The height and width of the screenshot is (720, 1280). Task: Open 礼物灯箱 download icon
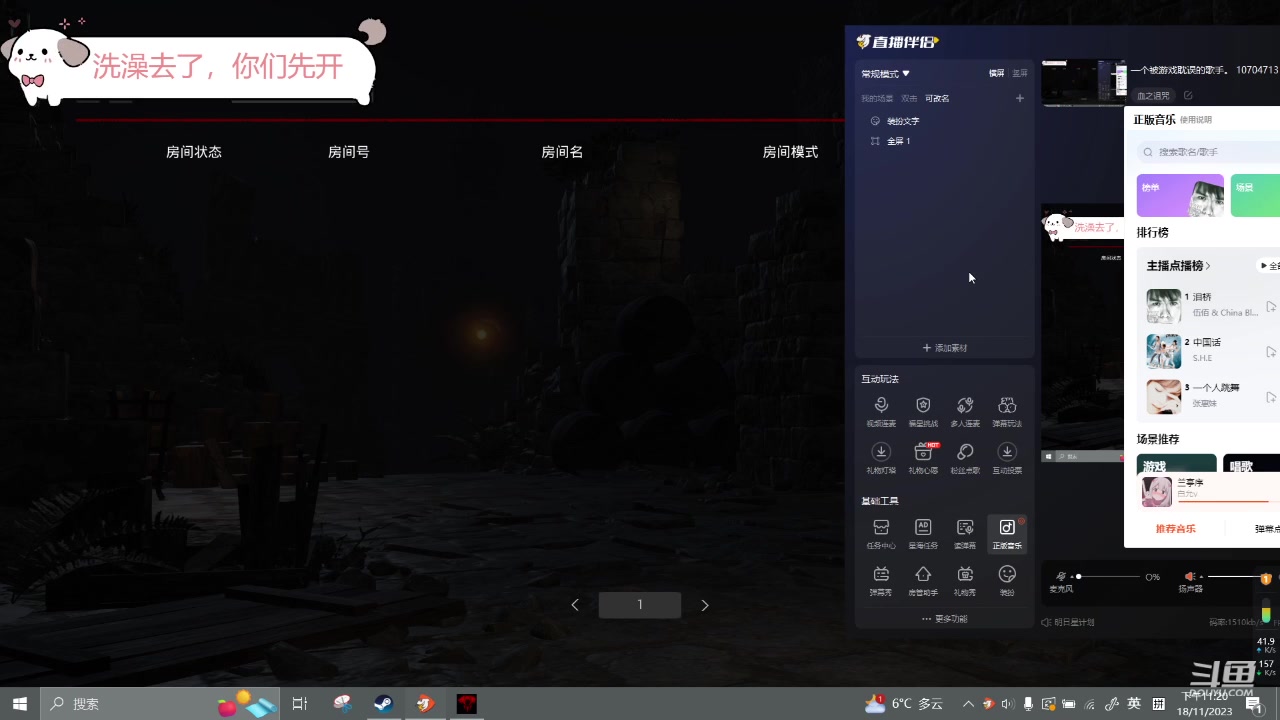point(881,458)
